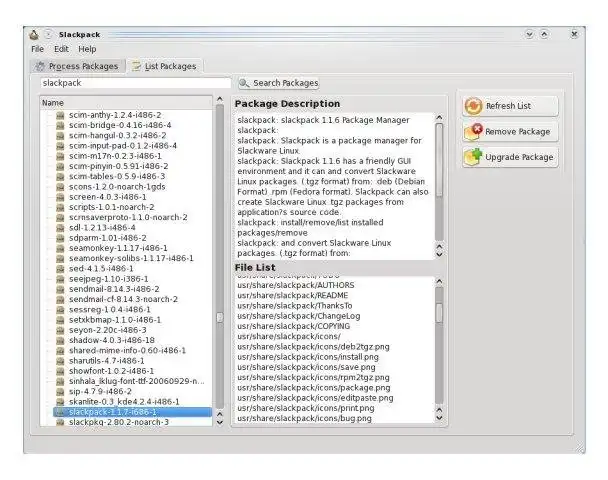The image size is (608, 480).
Task: Click file usr/share/slackpack/icons/deb2tgz.png
Action: [313, 347]
